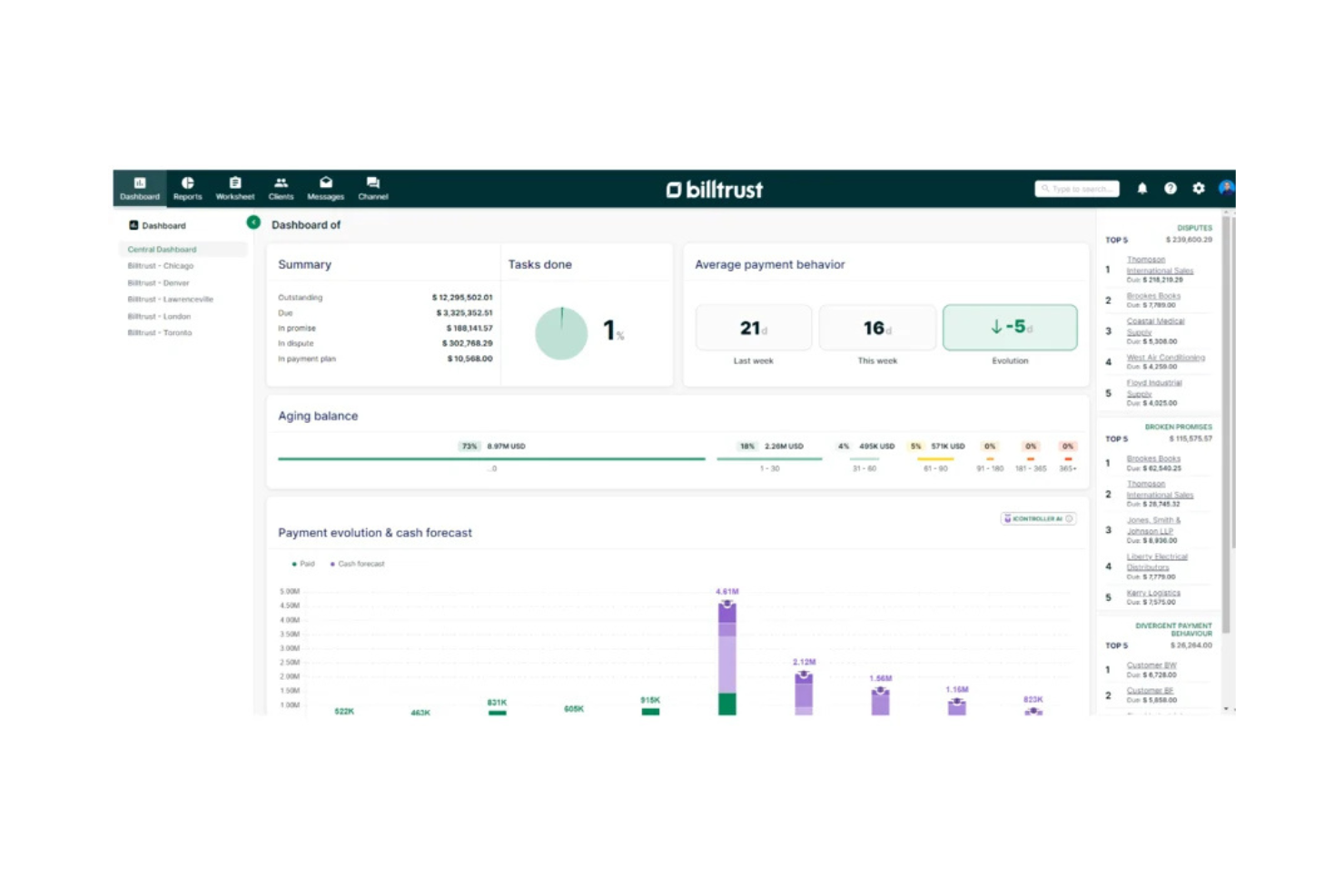
Task: Open the user profile avatar
Action: (1226, 188)
